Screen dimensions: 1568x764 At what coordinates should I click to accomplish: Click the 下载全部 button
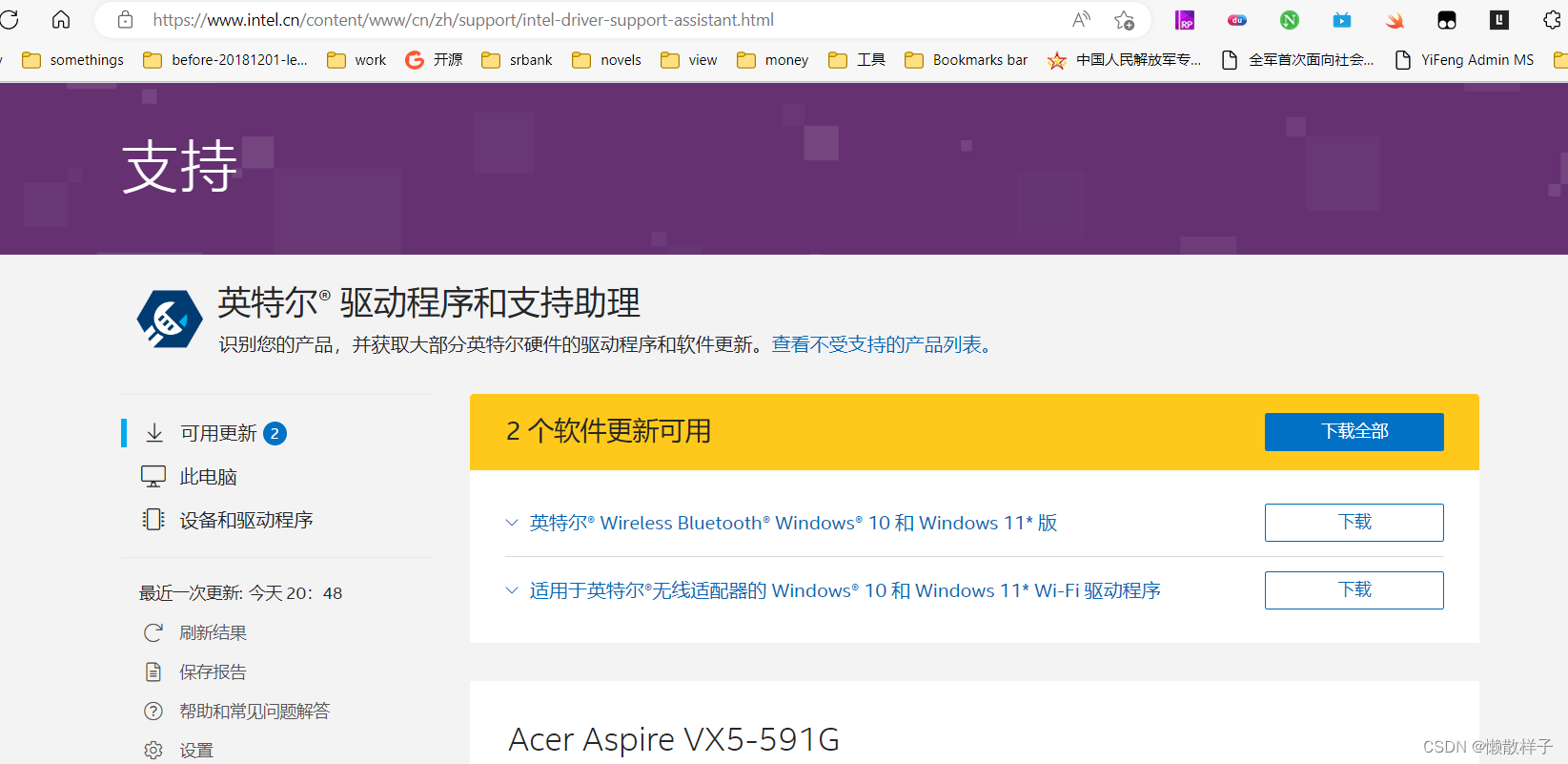point(1354,432)
